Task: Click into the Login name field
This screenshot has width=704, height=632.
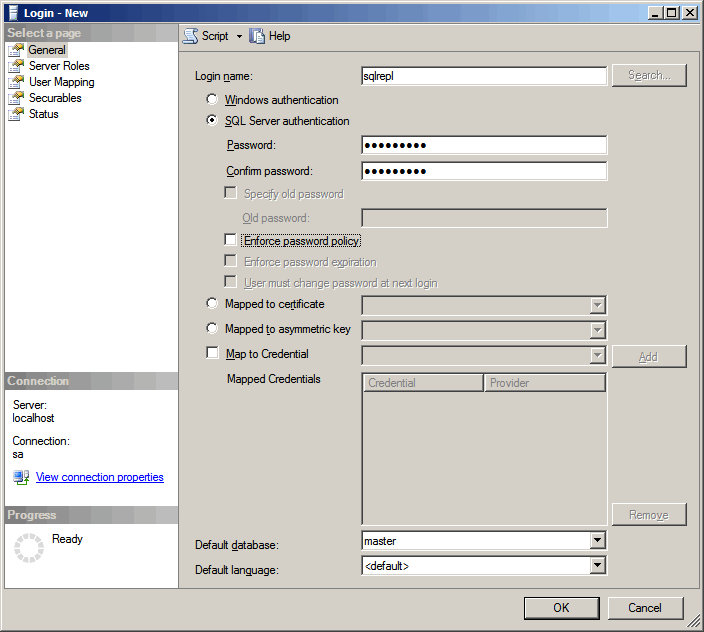Action: click(484, 76)
